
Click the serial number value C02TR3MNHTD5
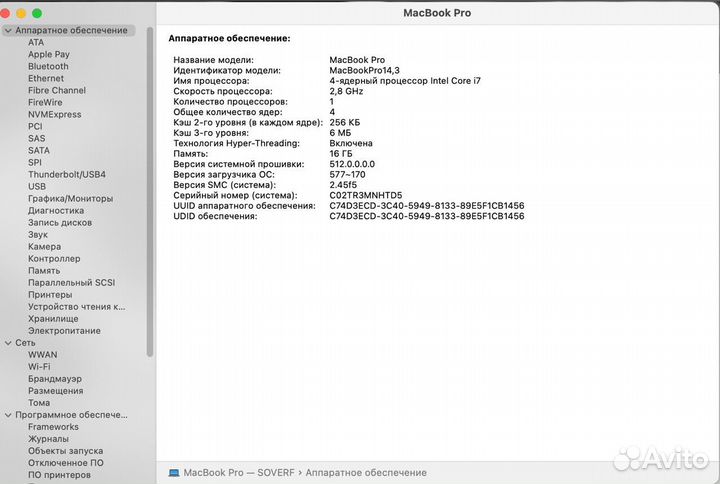[366, 196]
